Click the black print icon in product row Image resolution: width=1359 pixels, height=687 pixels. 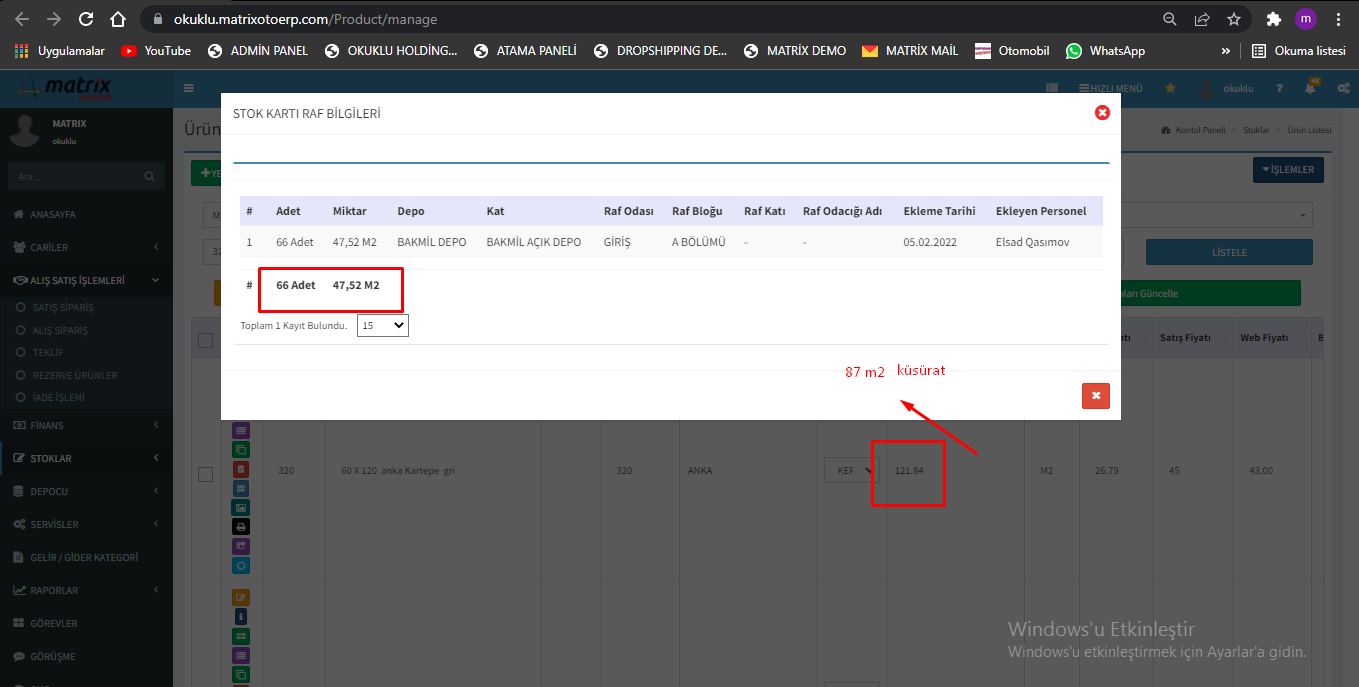pyautogui.click(x=240, y=527)
